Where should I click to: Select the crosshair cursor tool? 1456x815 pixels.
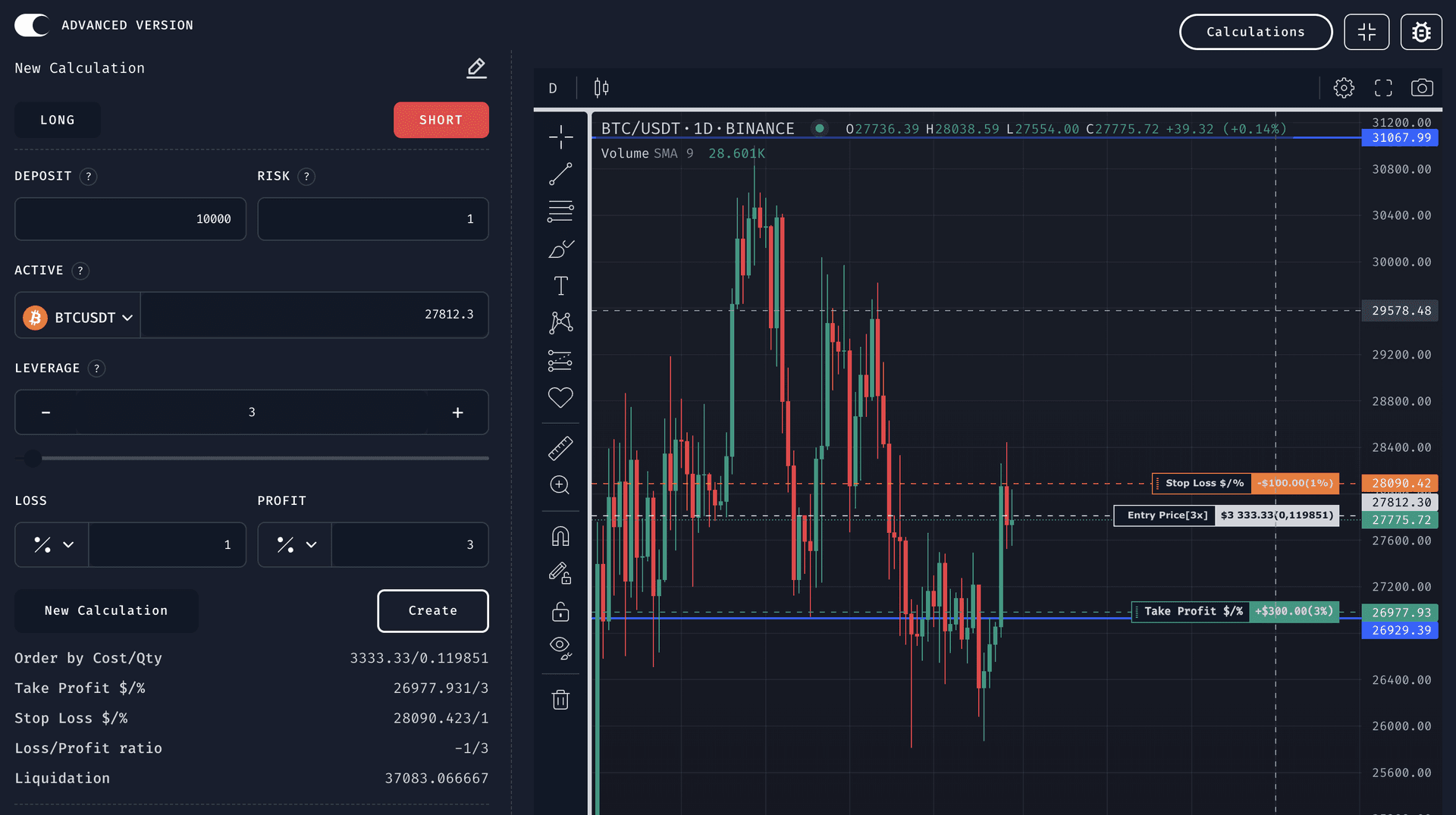[x=560, y=137]
